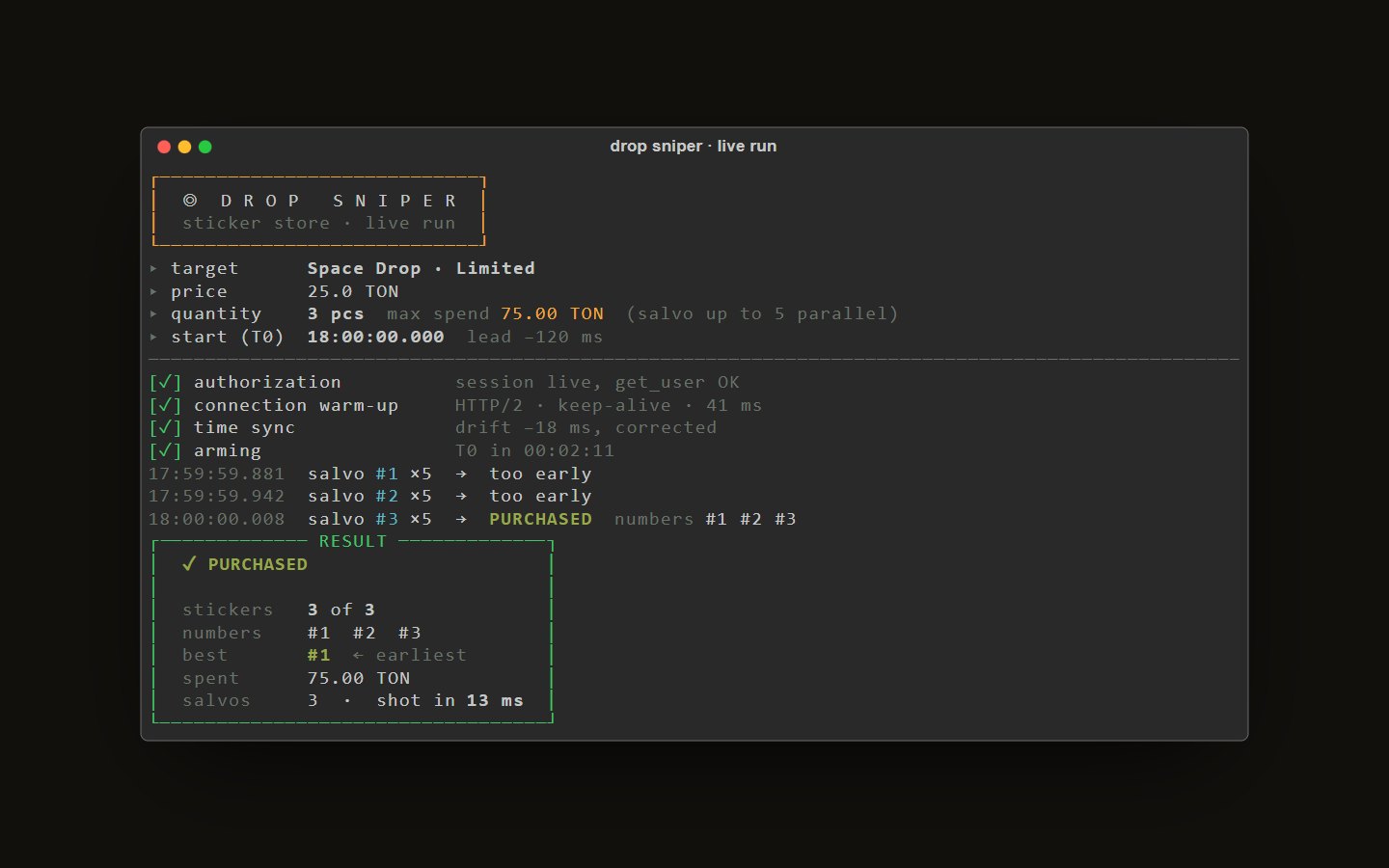Click the "arming" step label
This screenshot has width=1389, height=868.
pos(228,450)
